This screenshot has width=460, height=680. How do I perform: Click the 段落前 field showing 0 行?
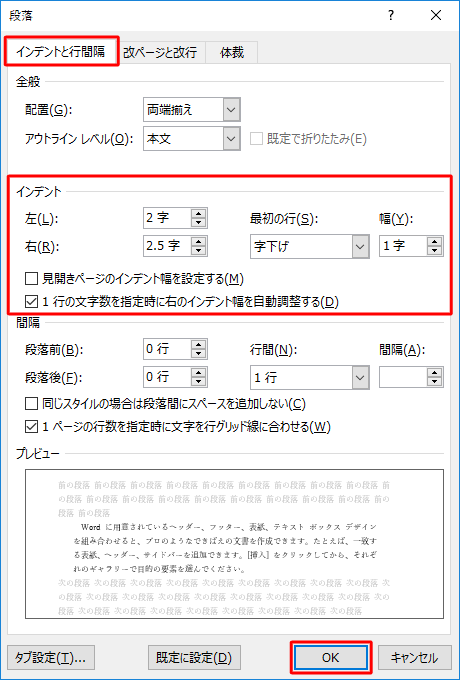click(x=167, y=349)
